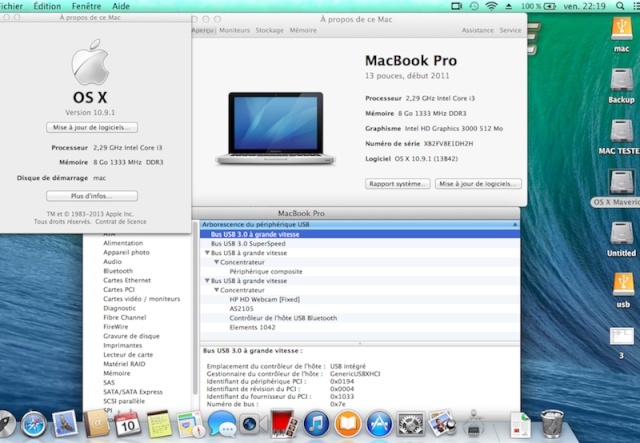Switch to the Stockage tab
The width and height of the screenshot is (640, 443).
pyautogui.click(x=269, y=30)
